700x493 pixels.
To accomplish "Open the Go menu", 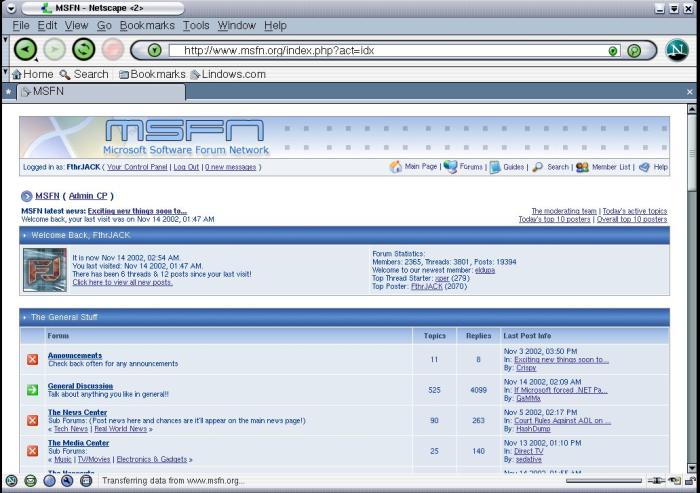I will (x=104, y=25).
